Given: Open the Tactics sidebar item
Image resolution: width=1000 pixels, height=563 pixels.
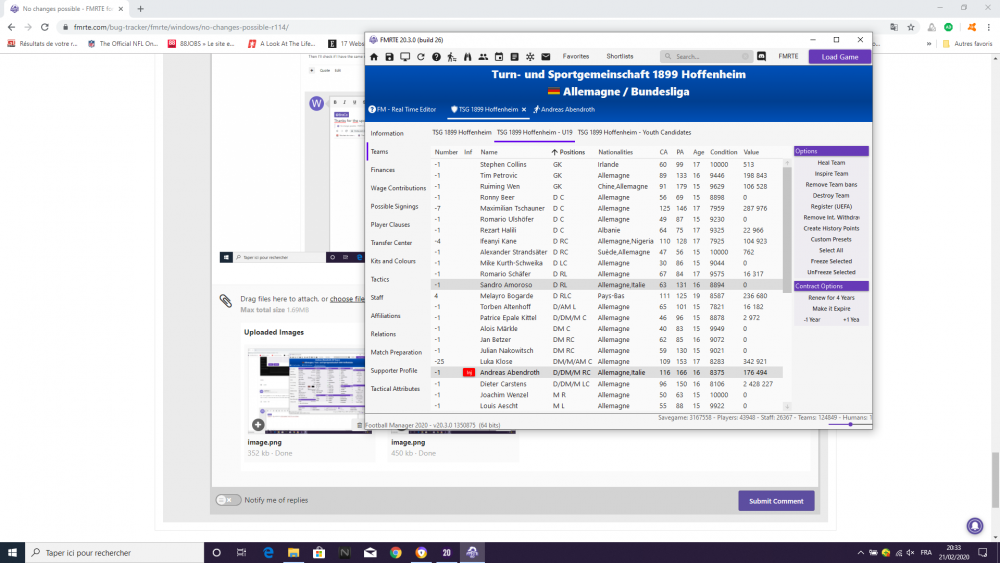Looking at the screenshot, I should (x=380, y=279).
